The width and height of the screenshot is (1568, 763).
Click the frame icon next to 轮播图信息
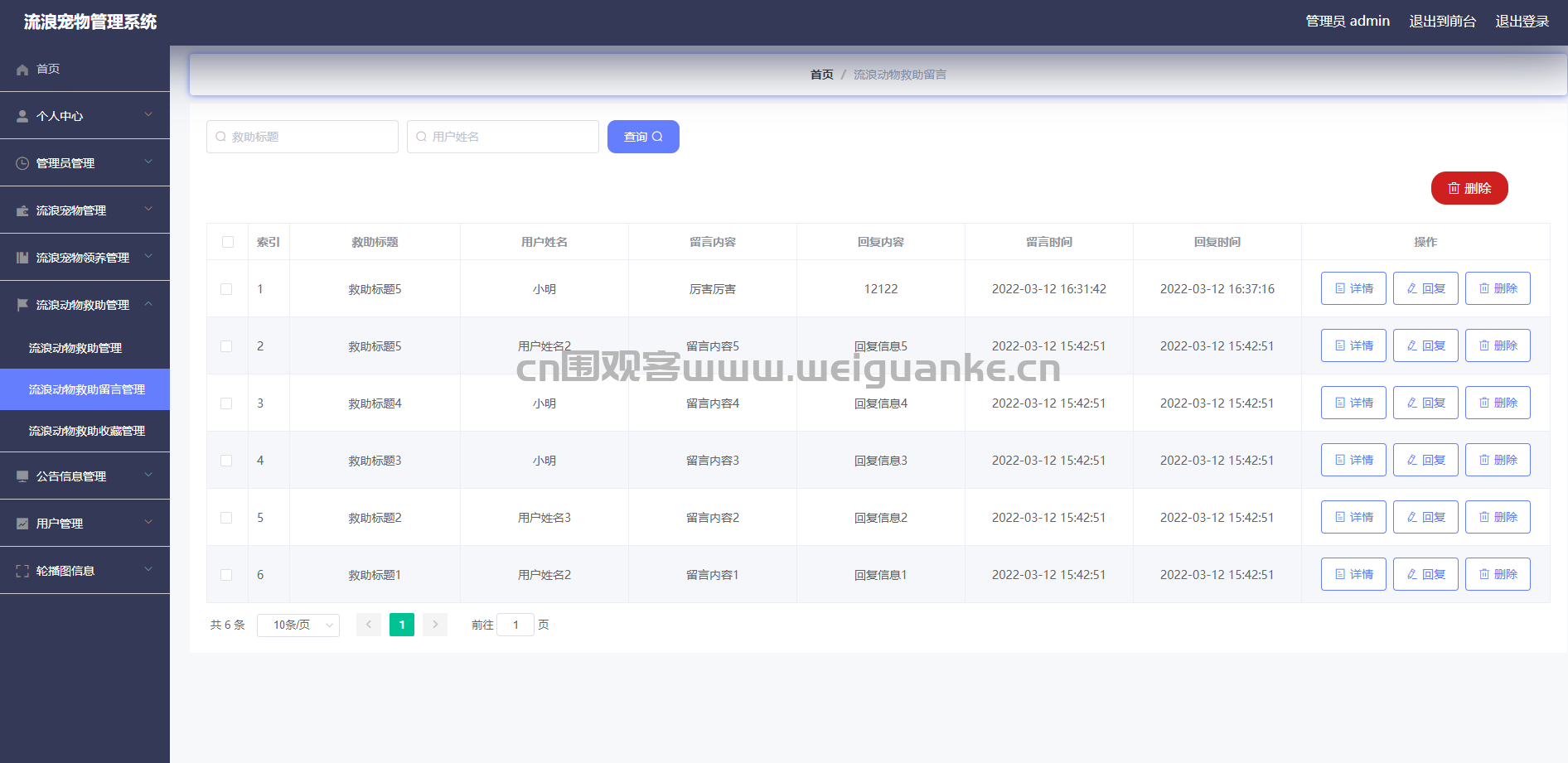click(22, 571)
